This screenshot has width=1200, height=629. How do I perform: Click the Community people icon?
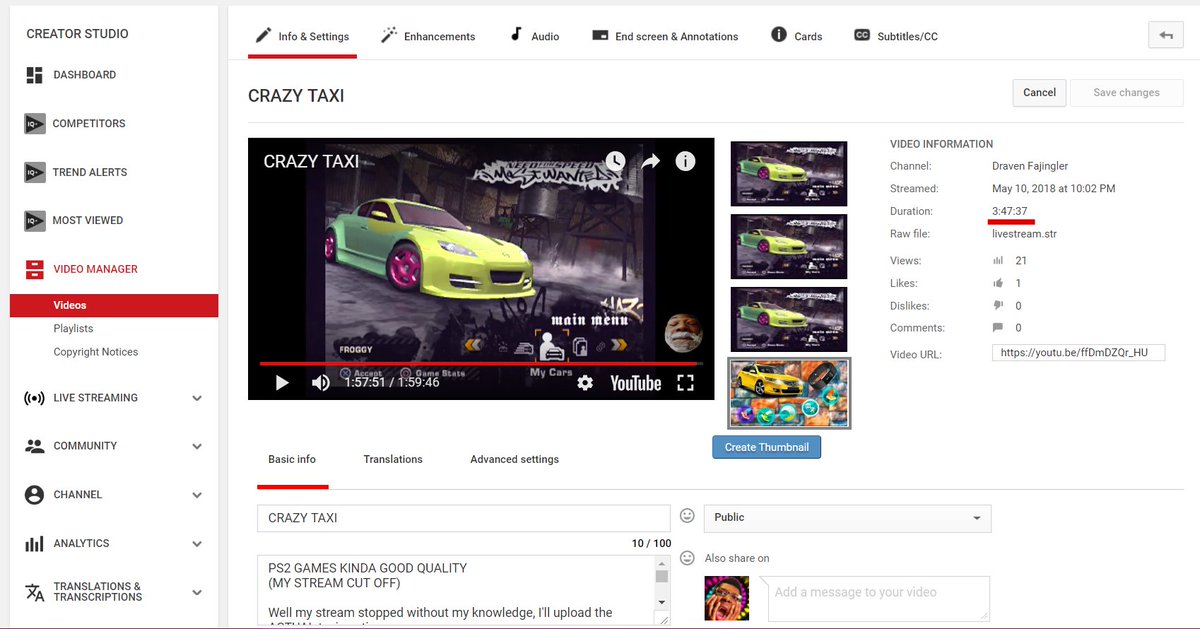[x=35, y=446]
